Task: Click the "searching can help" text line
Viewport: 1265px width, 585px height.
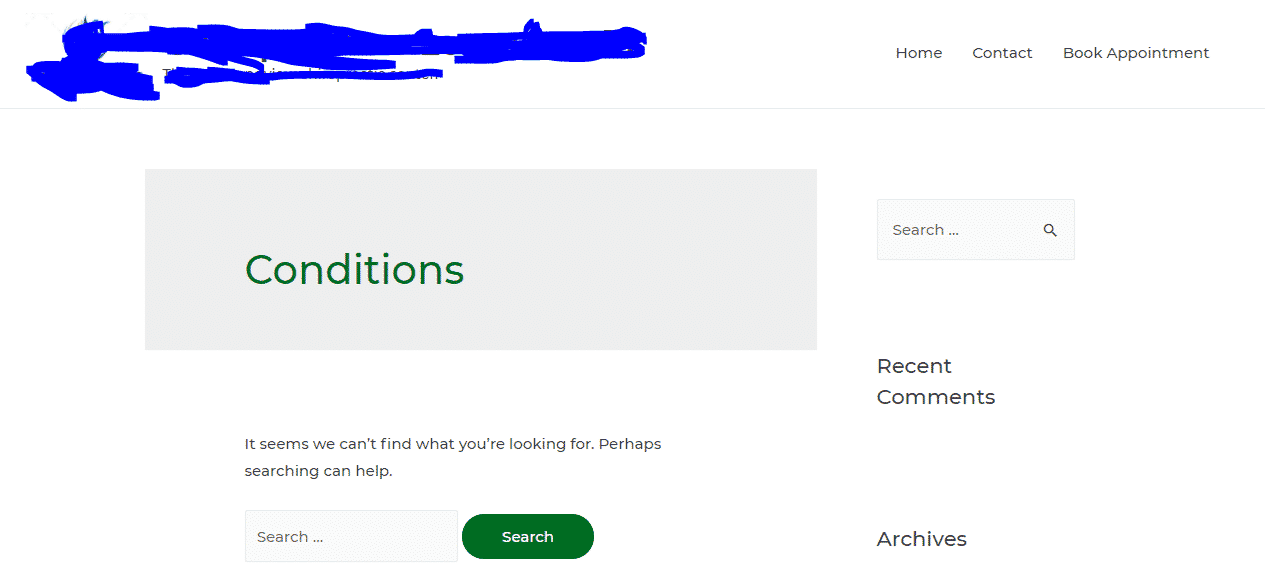Action: pos(318,471)
